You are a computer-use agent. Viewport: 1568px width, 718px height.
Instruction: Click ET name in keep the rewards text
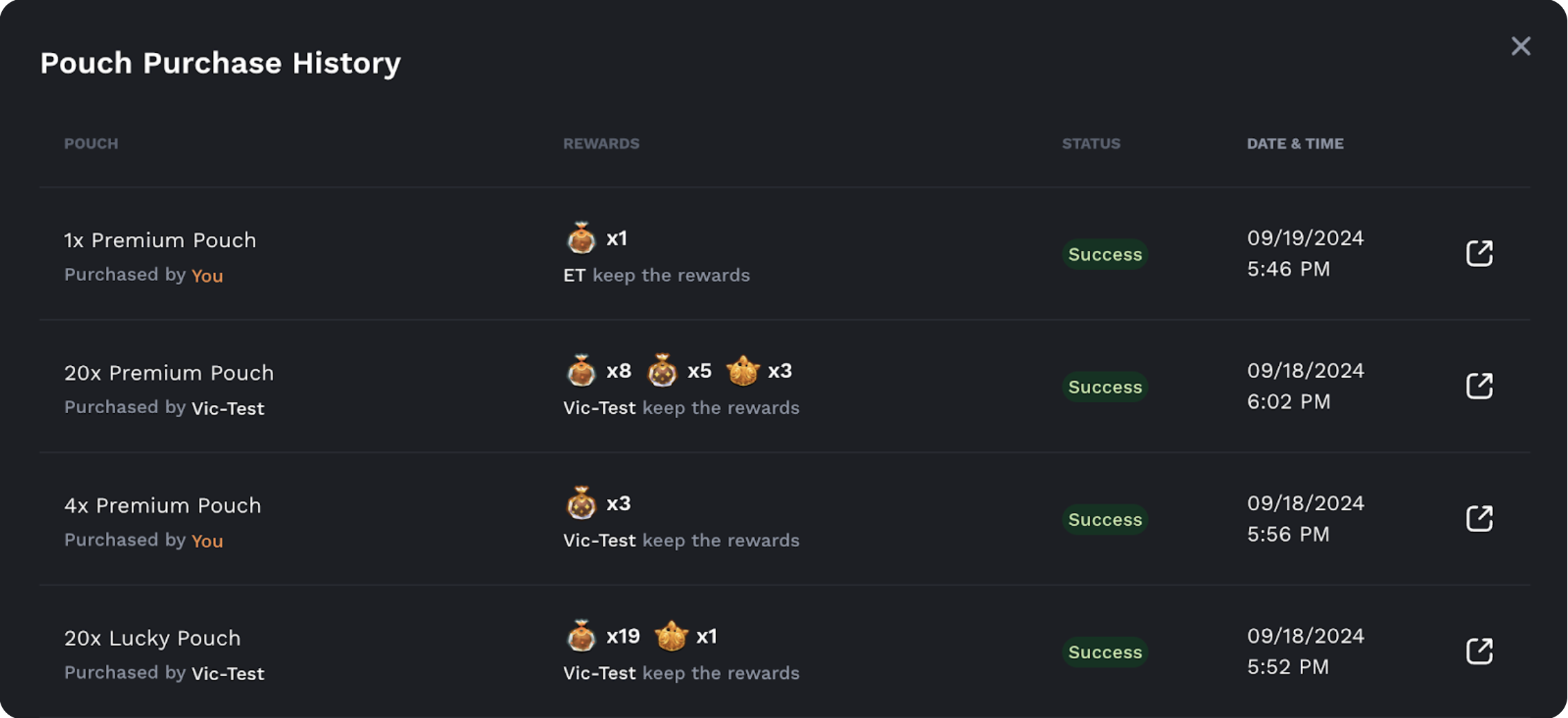click(574, 275)
